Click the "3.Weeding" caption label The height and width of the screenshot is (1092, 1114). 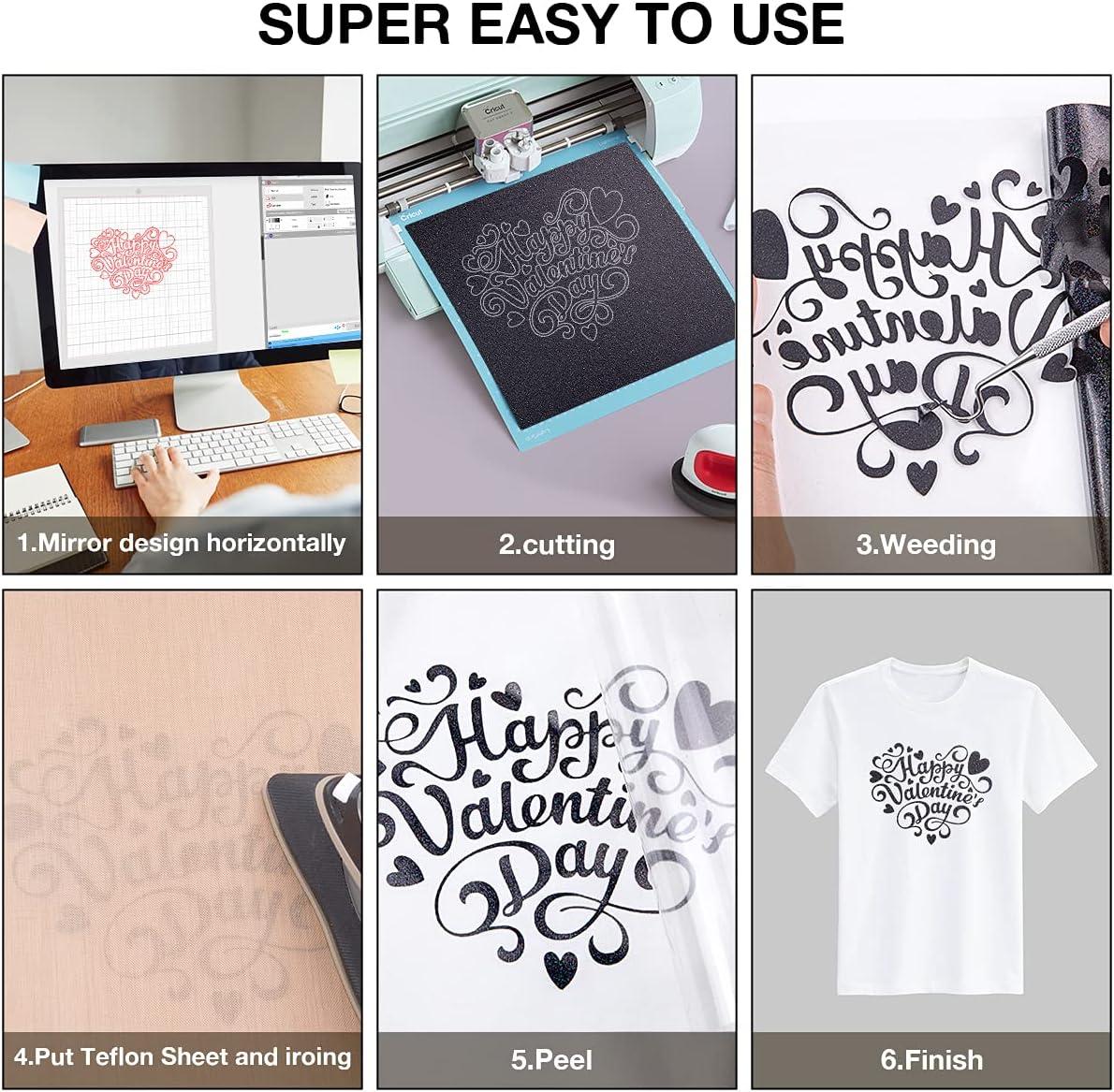pos(926,545)
